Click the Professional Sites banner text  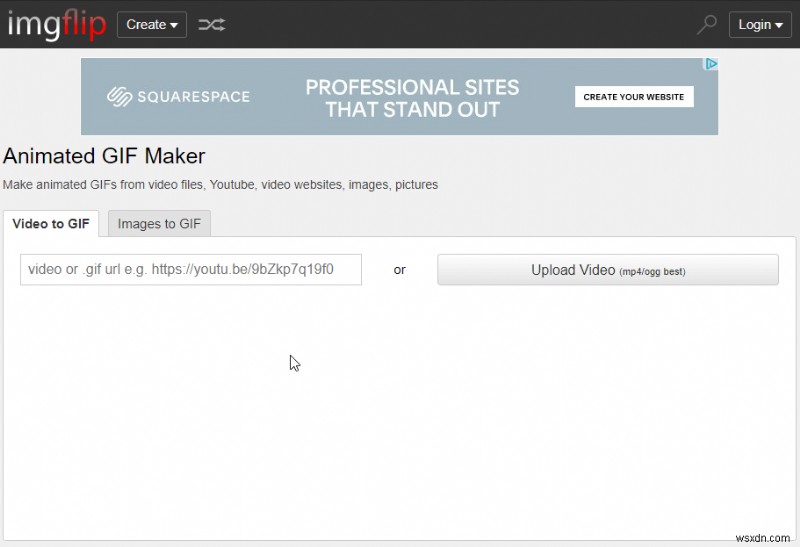click(412, 98)
